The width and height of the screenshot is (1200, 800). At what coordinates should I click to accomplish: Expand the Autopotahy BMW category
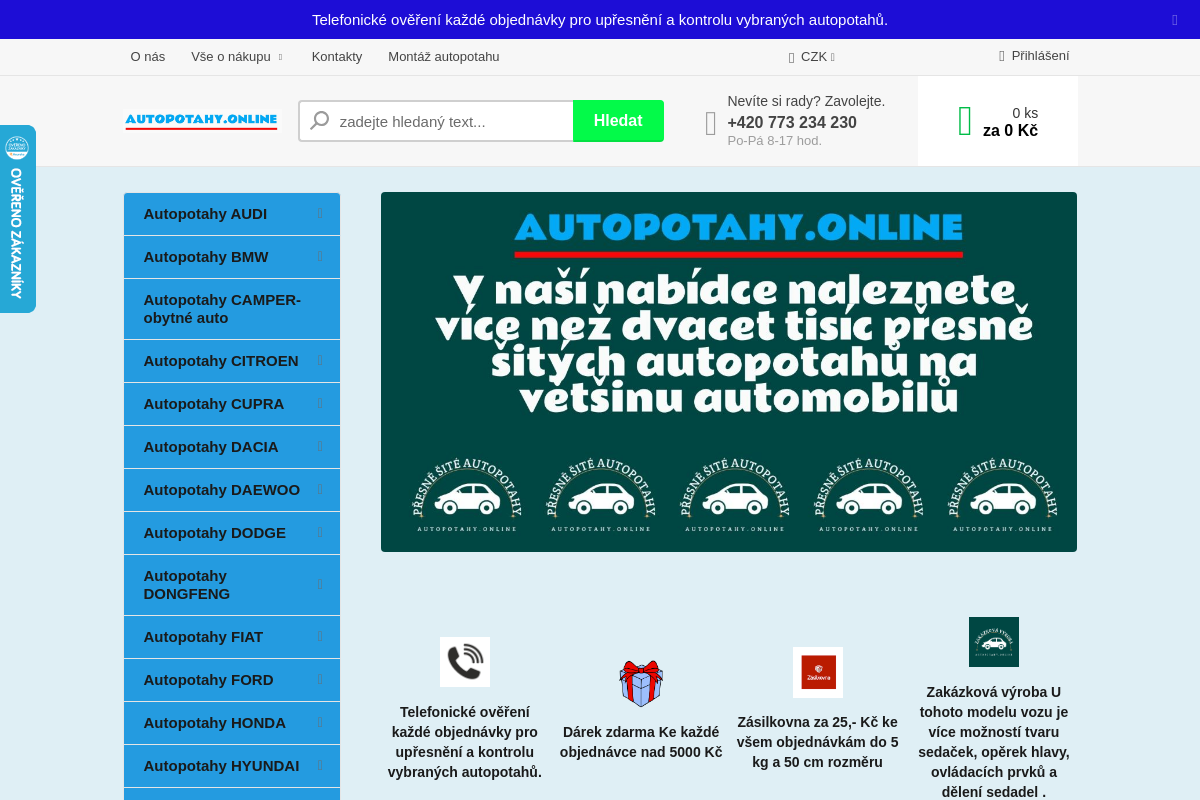322,257
